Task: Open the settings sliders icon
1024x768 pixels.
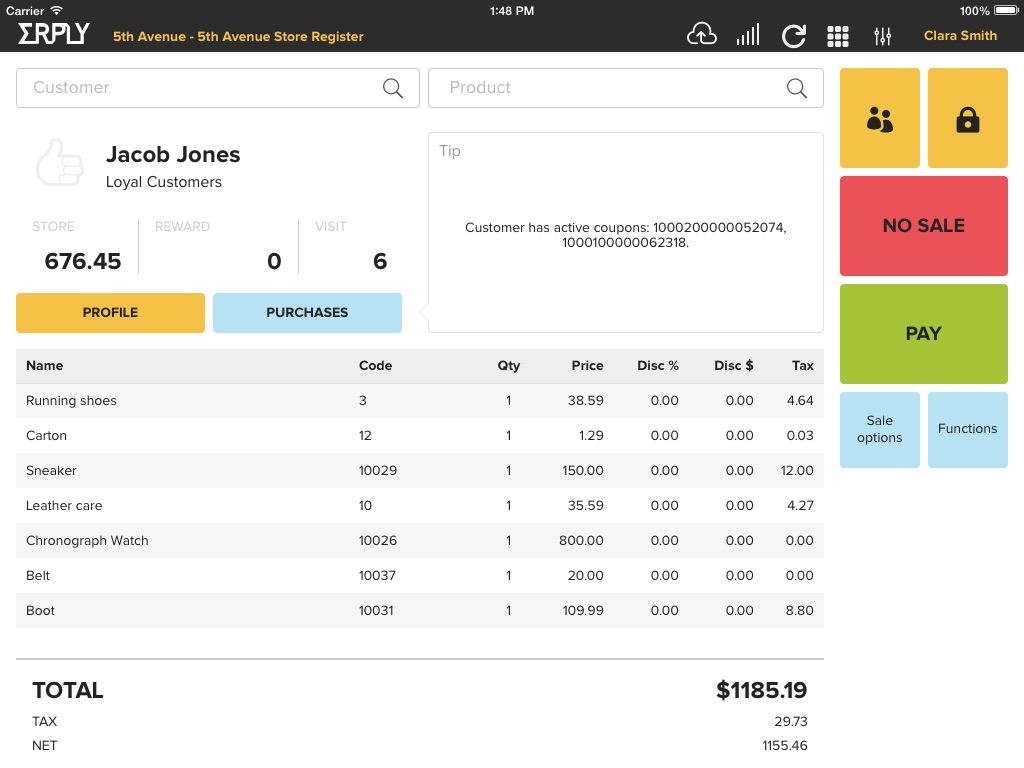Action: [x=882, y=36]
